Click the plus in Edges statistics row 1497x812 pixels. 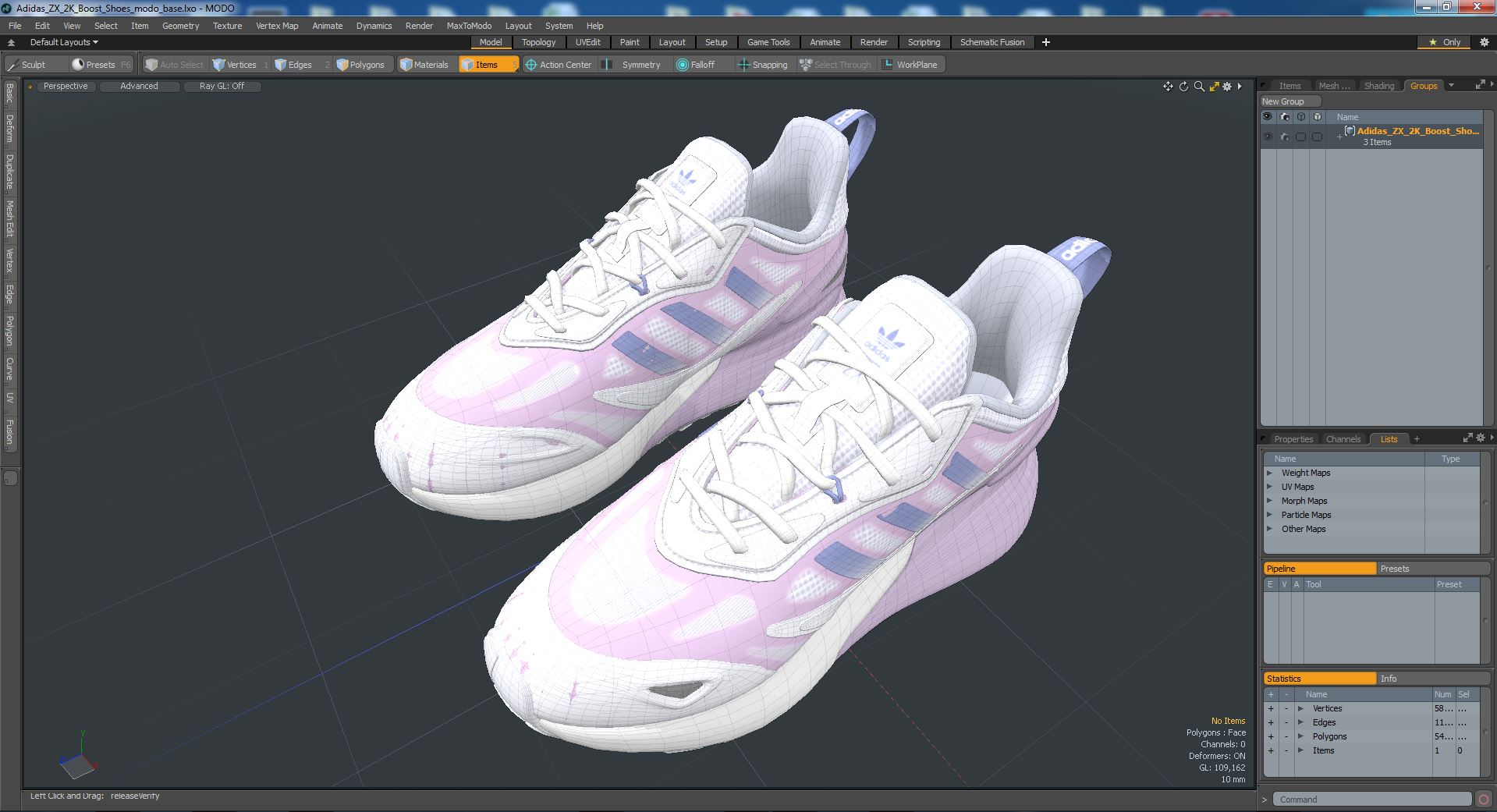(1271, 722)
